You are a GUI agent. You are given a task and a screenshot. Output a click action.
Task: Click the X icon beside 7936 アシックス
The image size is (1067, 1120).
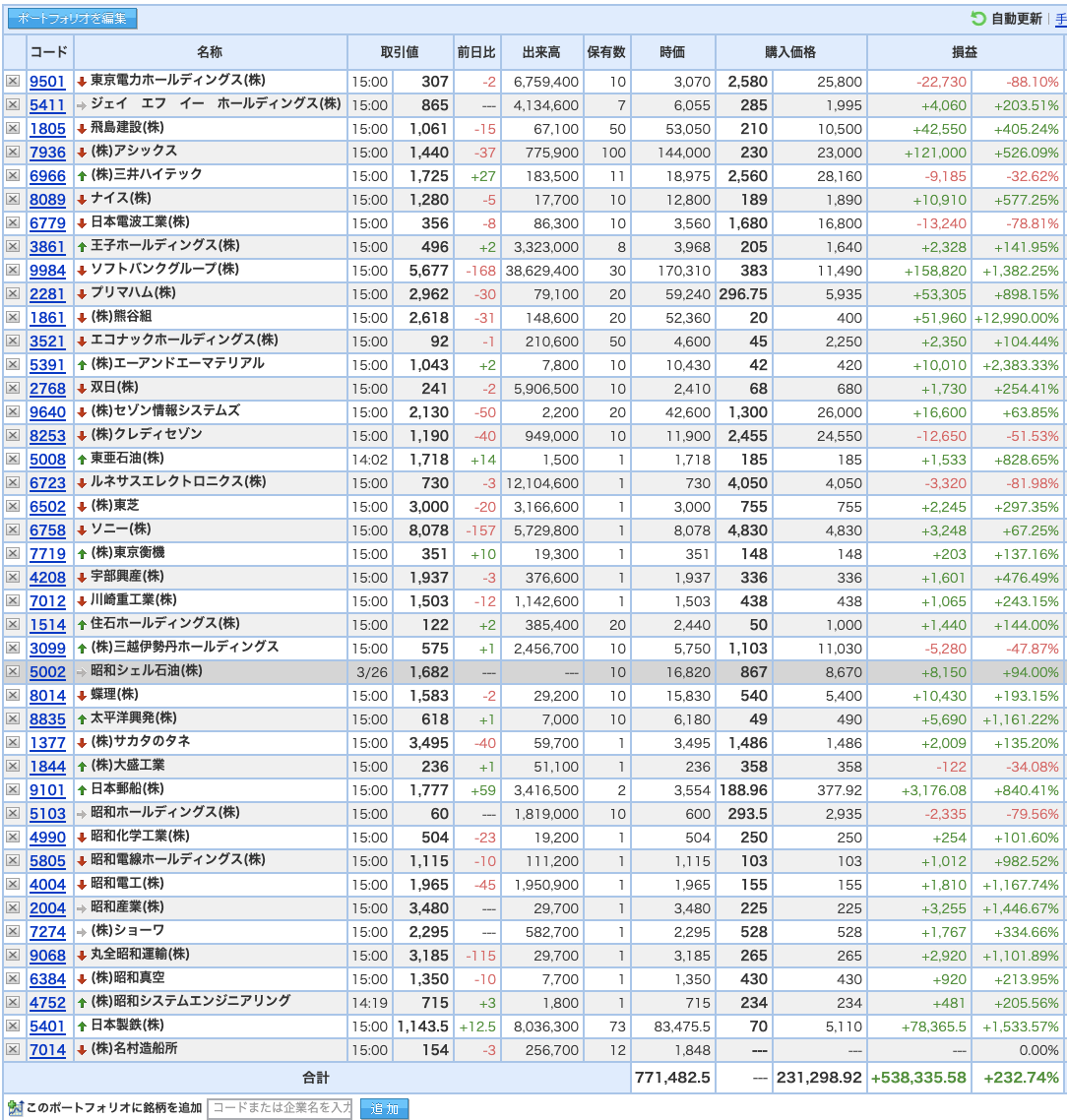coord(13,153)
